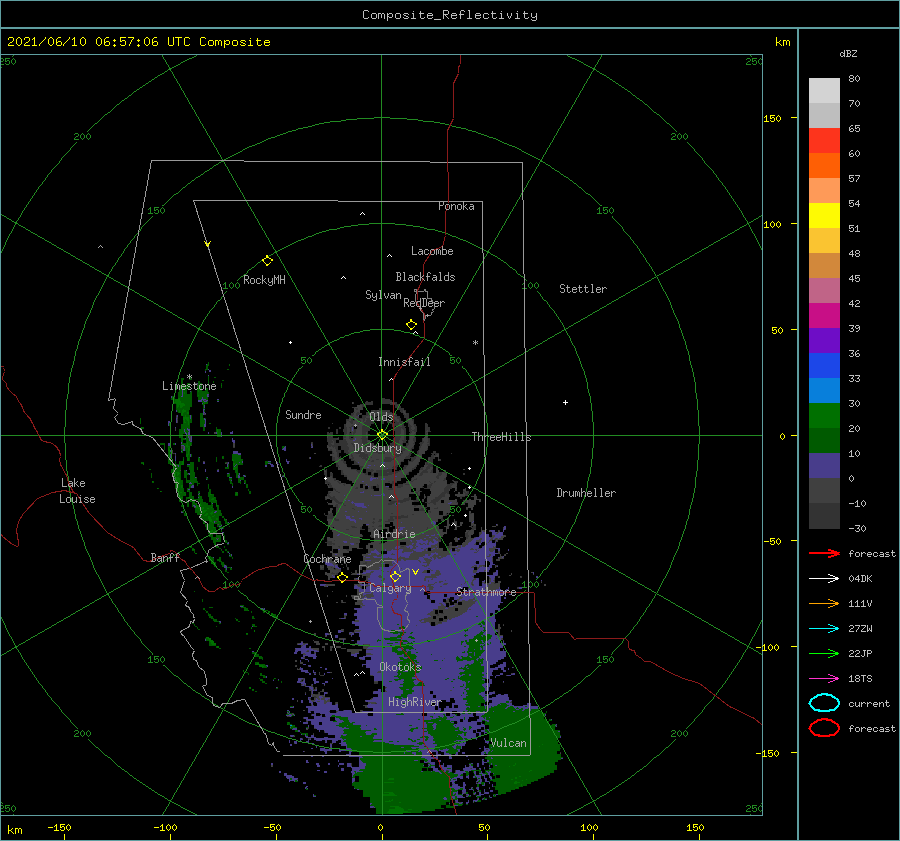
Task: Click the Stettler label
Action: coord(583,289)
